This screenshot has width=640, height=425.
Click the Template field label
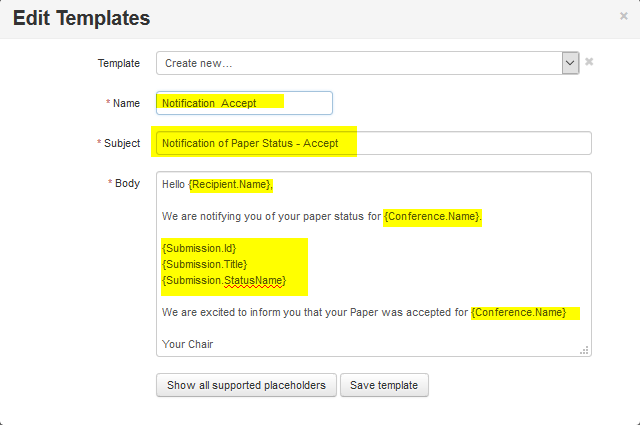tap(119, 63)
